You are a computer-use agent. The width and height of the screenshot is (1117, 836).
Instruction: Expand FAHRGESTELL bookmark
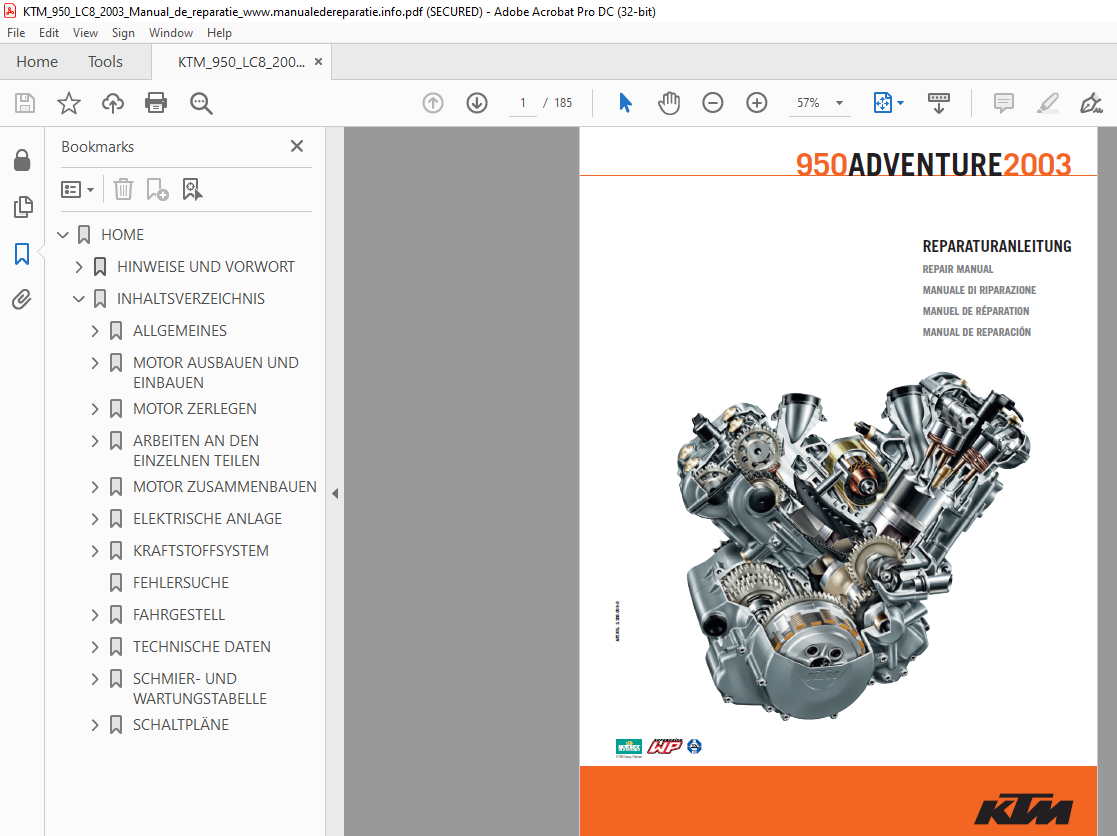pos(95,615)
